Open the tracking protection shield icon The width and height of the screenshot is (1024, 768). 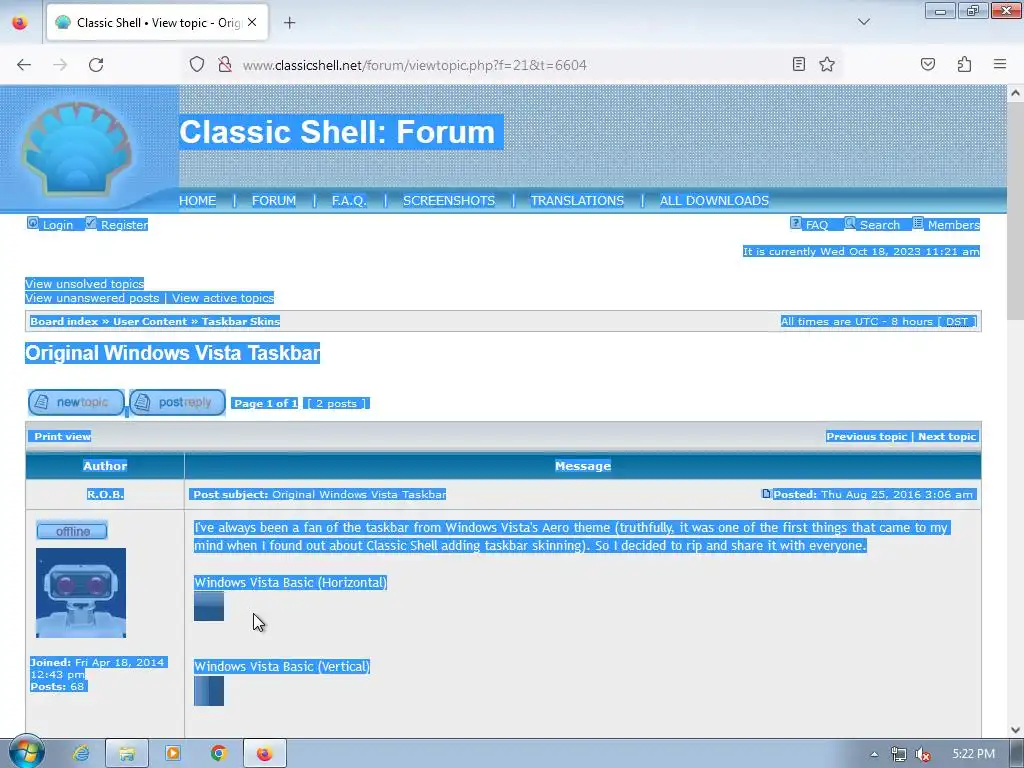tap(197, 64)
